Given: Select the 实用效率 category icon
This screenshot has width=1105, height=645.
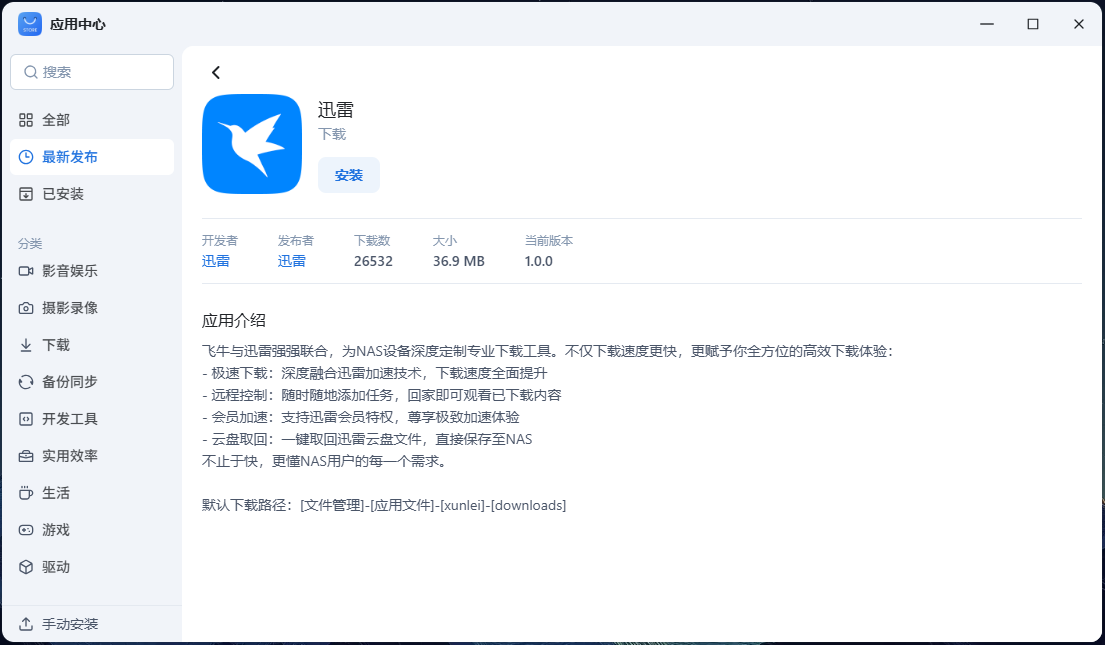Looking at the screenshot, I should pos(27,455).
